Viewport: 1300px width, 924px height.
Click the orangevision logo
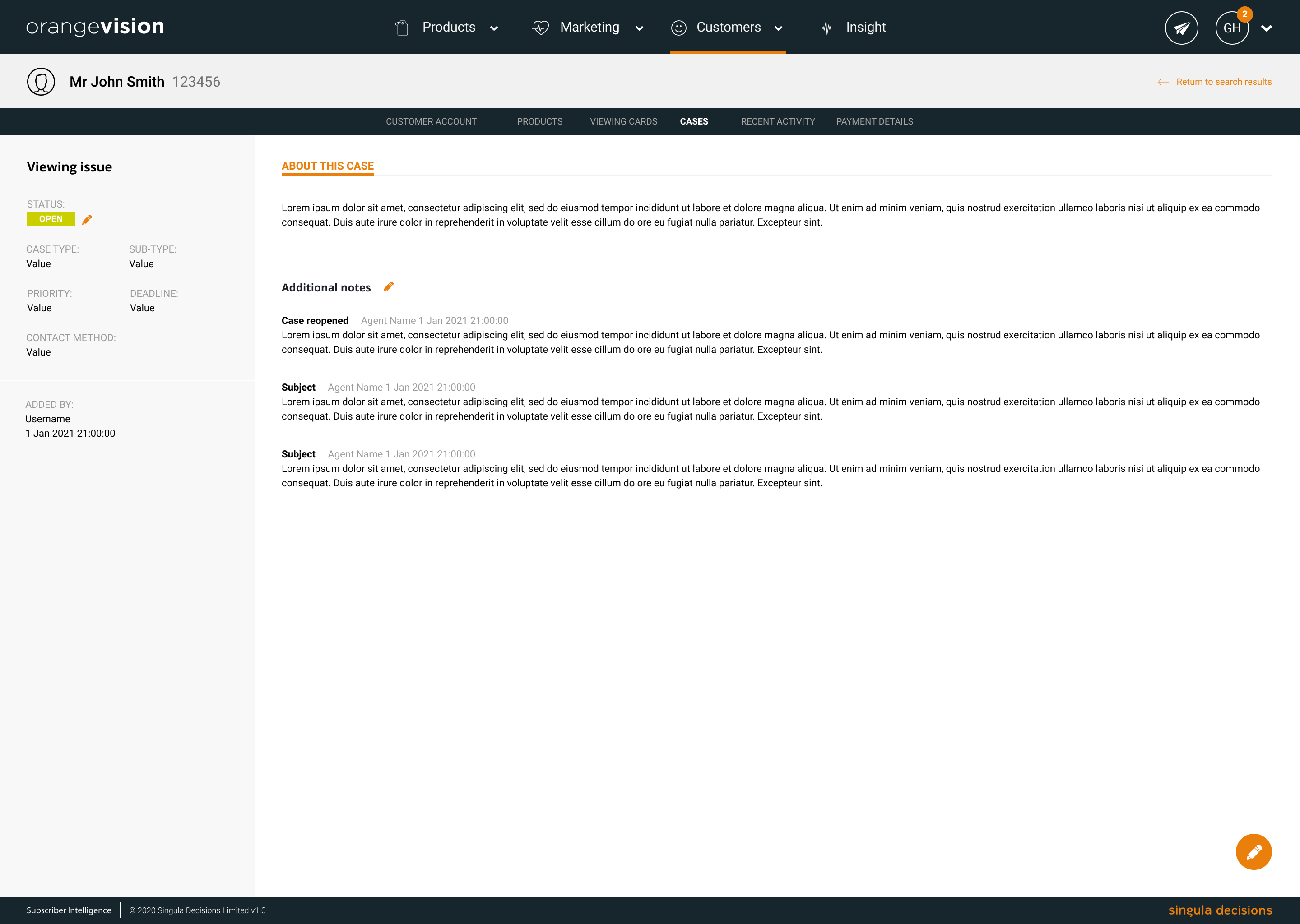pos(95,27)
